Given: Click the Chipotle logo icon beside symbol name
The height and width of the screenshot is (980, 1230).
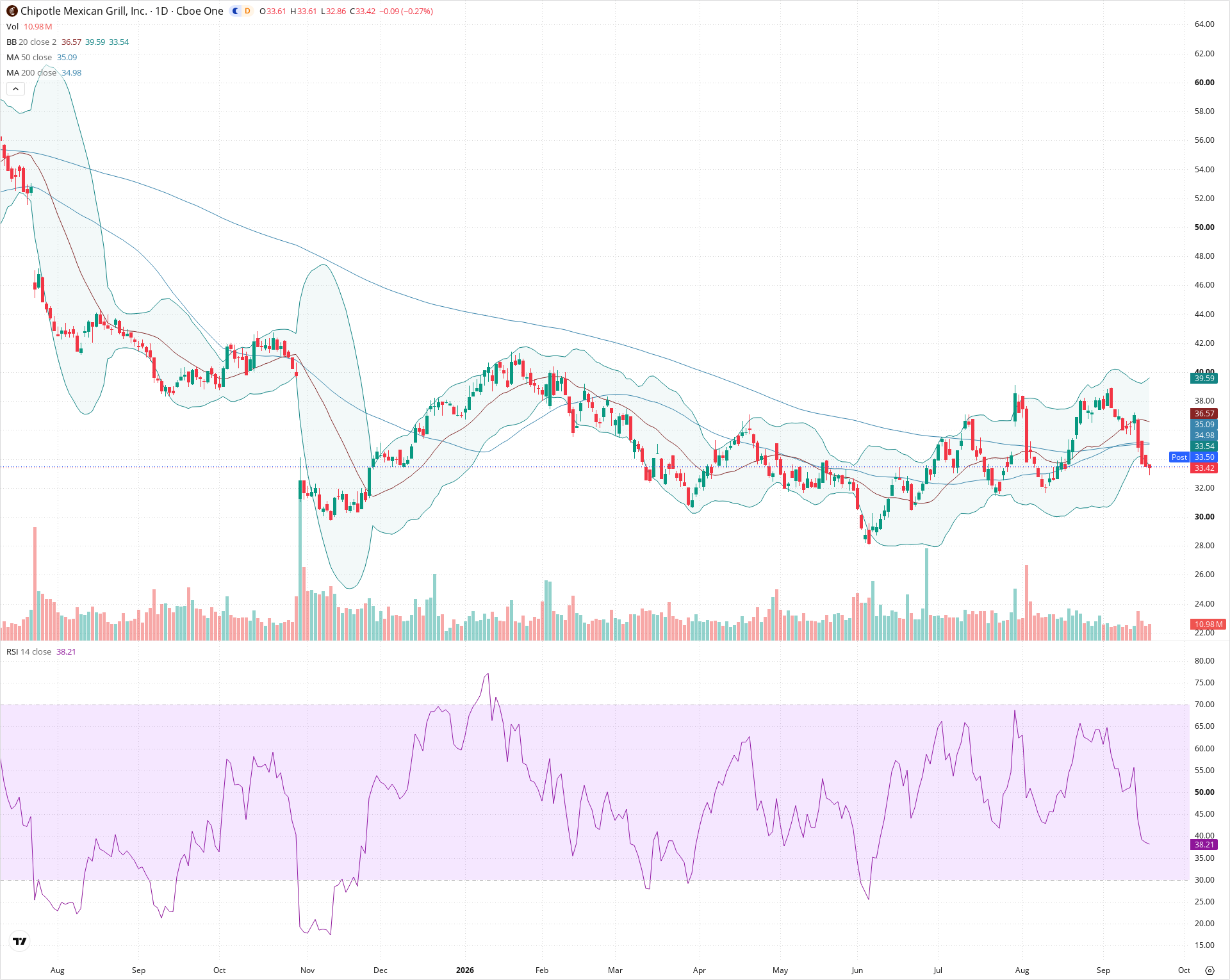Looking at the screenshot, I should pos(12,11).
